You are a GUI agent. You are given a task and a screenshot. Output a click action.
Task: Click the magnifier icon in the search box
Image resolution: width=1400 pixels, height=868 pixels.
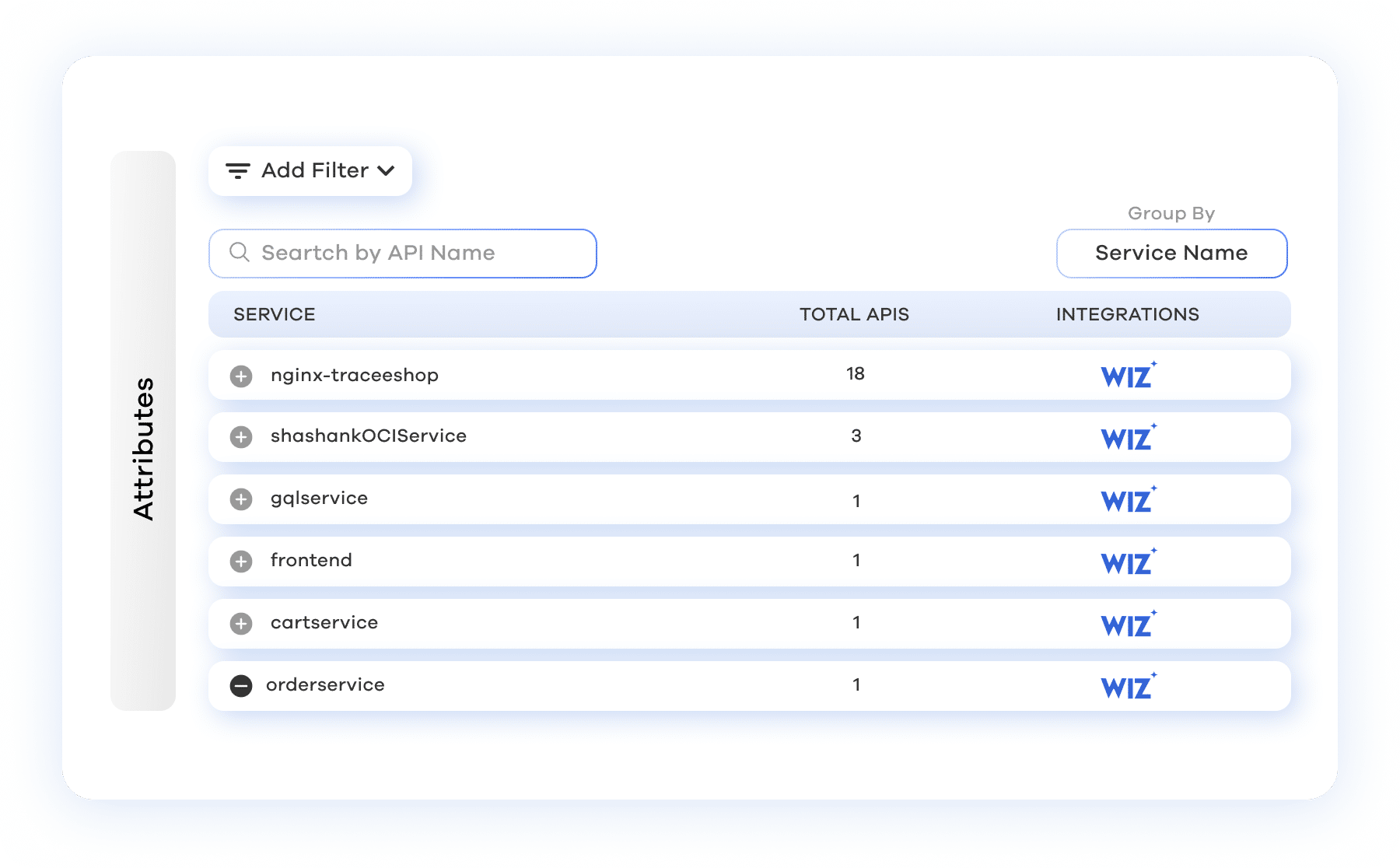tap(240, 253)
